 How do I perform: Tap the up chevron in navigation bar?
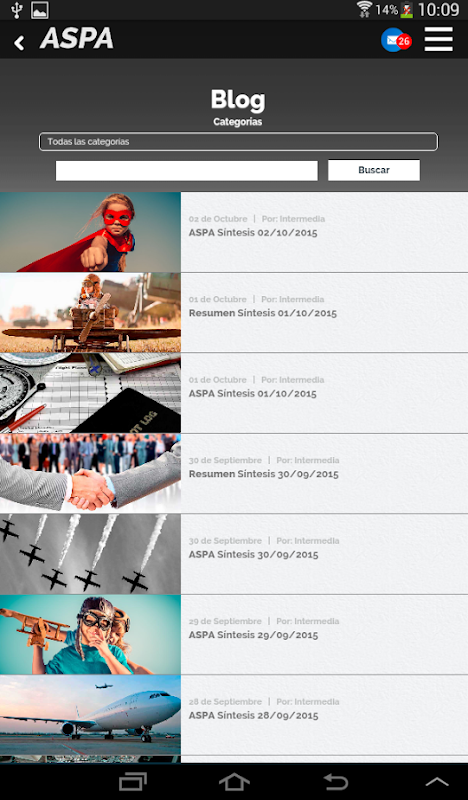[x=437, y=782]
